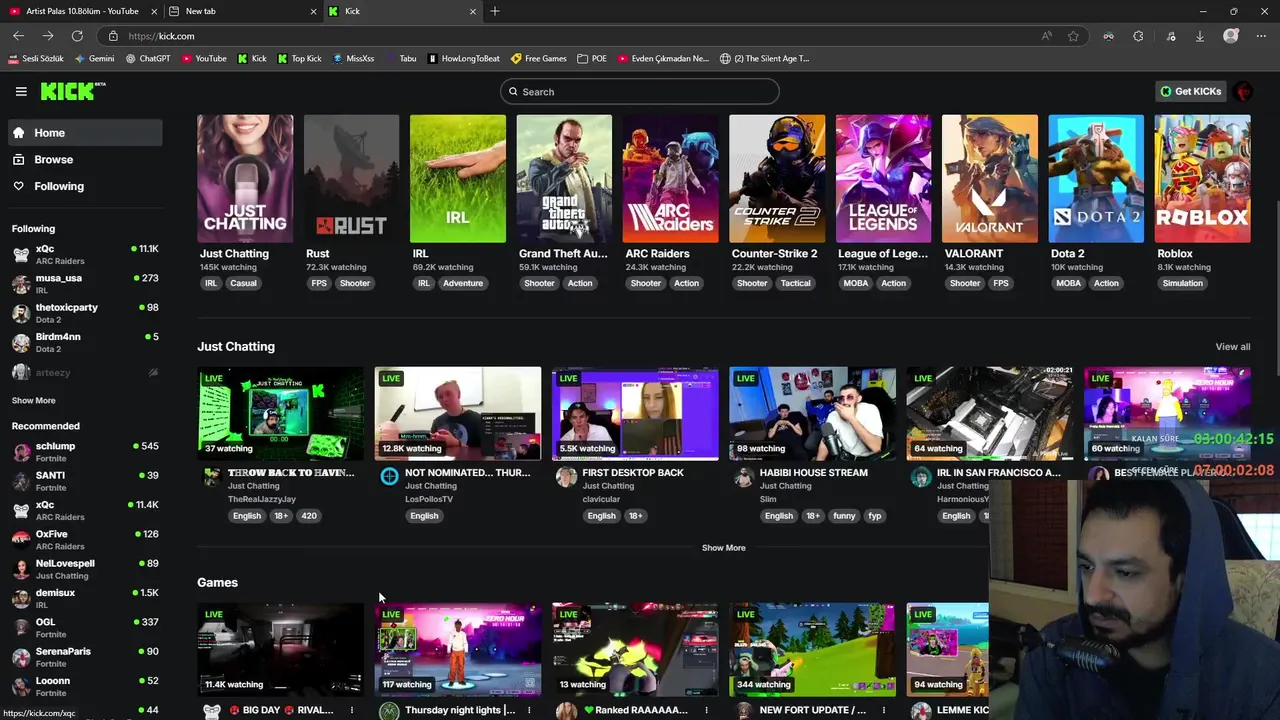This screenshot has height=720, width=1280.
Task: Open the NEW FORT UPDATE stream thumbnail
Action: tap(812, 649)
